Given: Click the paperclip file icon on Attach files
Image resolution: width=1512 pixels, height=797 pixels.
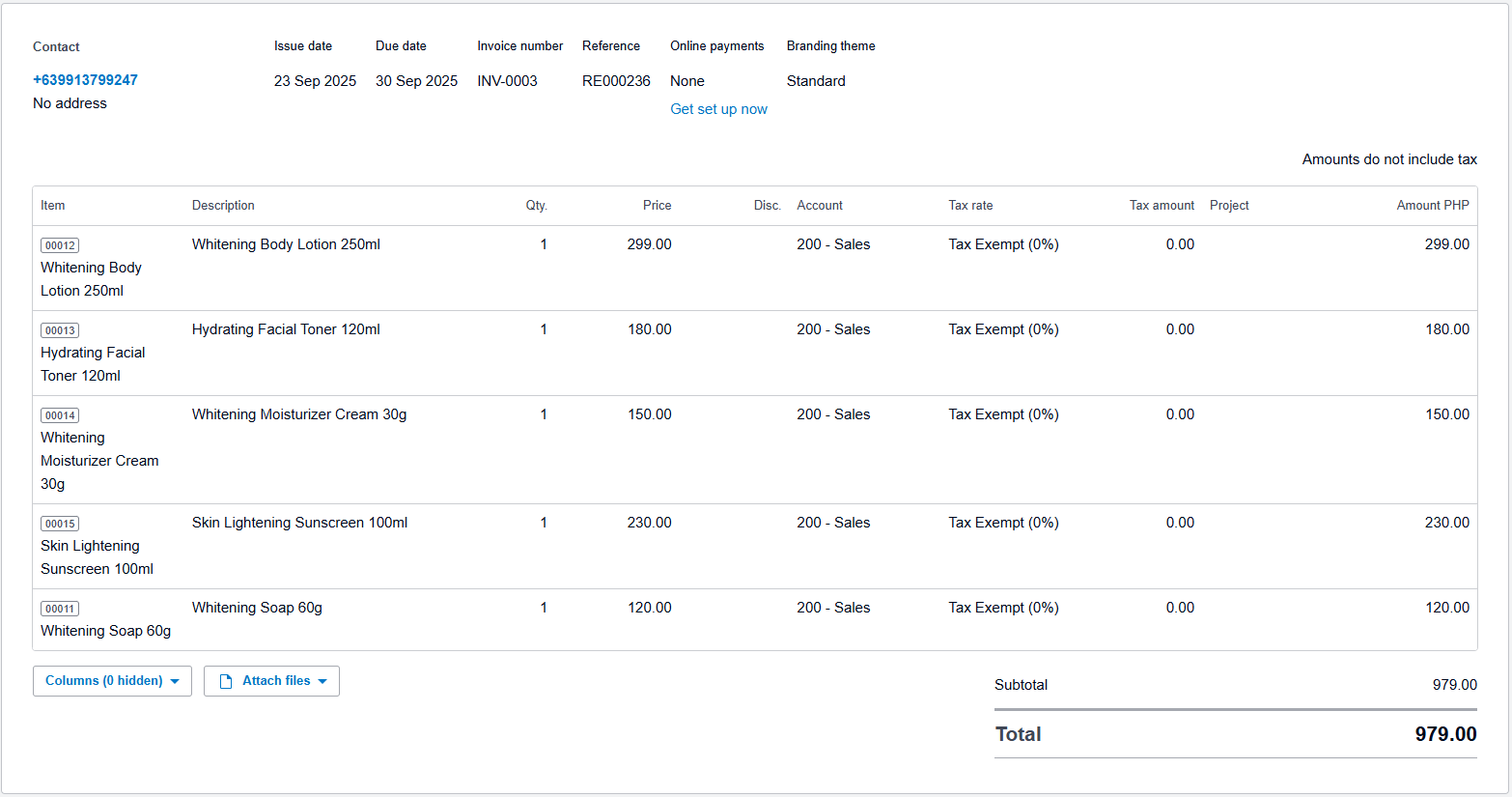Looking at the screenshot, I should (x=226, y=681).
